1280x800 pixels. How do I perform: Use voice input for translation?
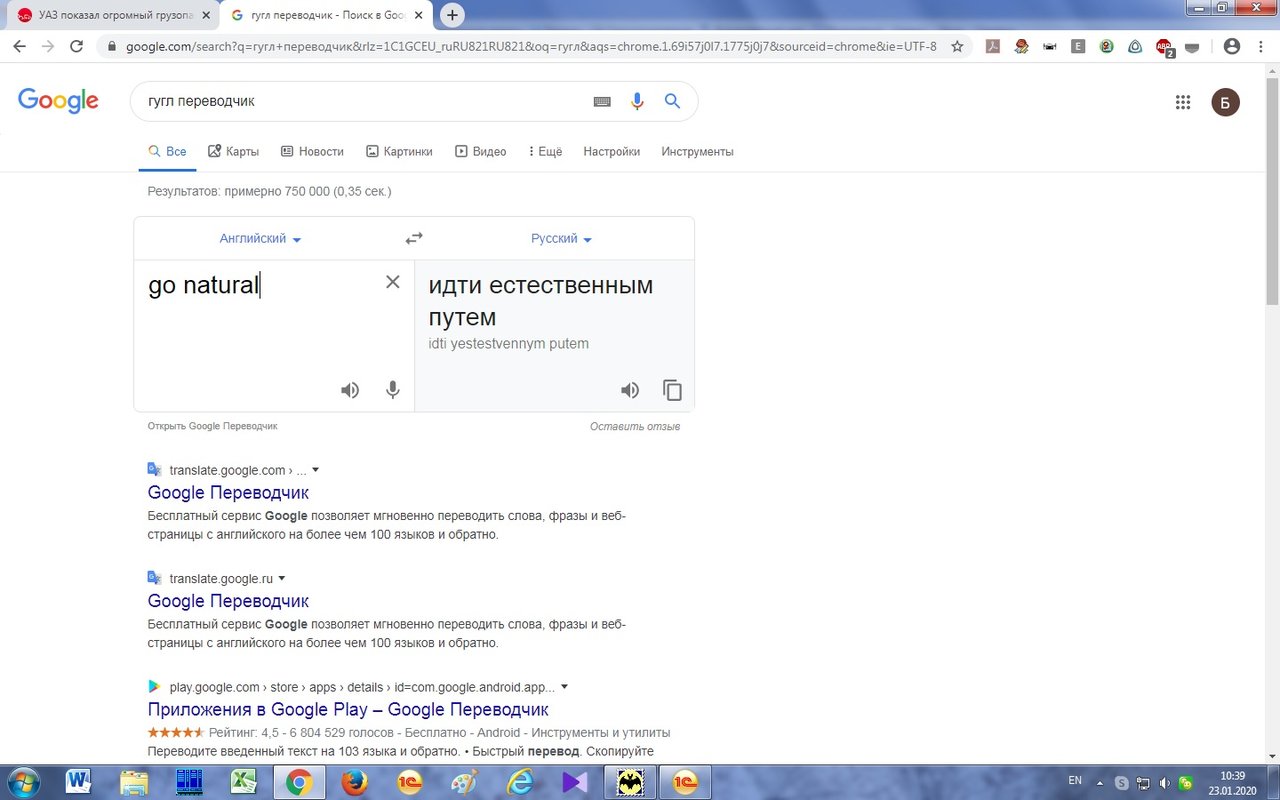(393, 390)
